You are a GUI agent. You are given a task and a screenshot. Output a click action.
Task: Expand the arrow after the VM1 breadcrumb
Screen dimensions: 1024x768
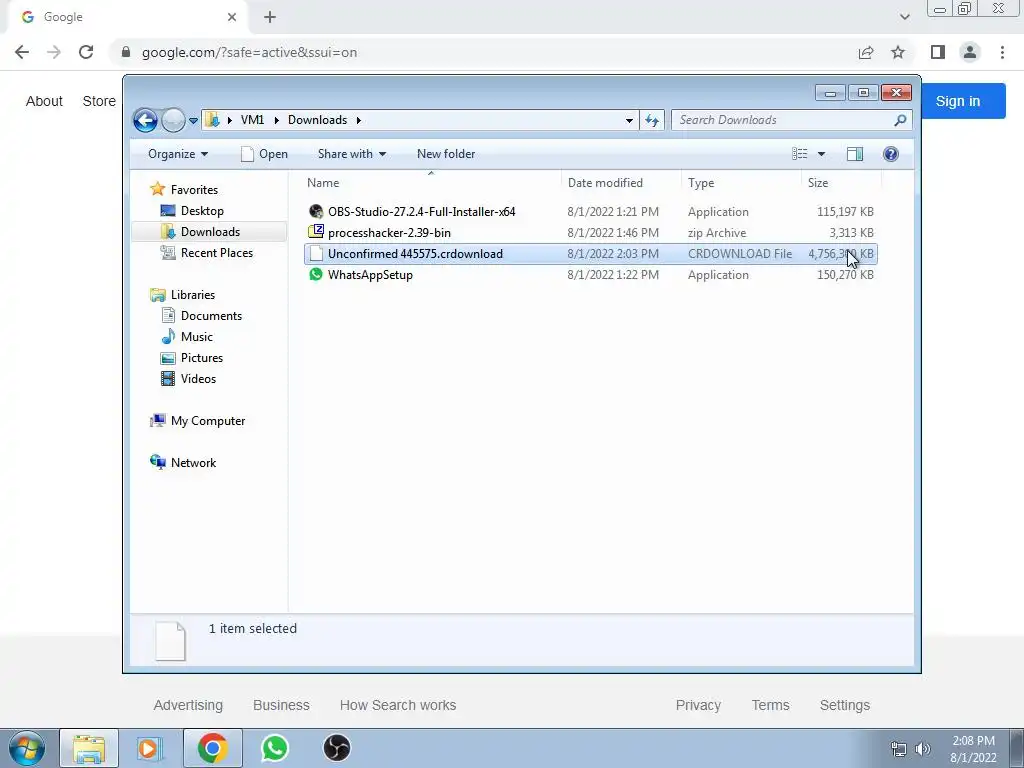click(x=276, y=120)
